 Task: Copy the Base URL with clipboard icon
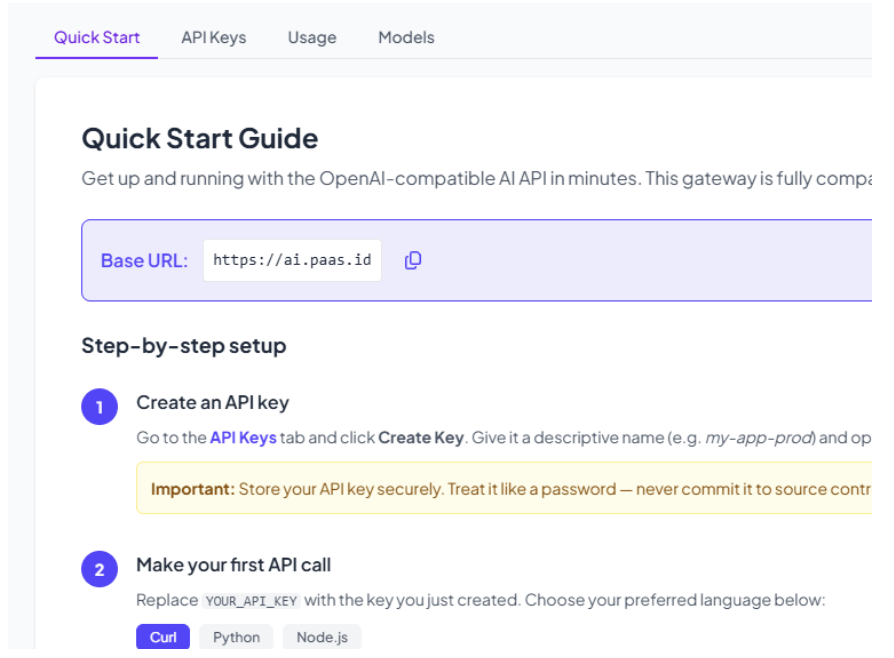coord(413,260)
